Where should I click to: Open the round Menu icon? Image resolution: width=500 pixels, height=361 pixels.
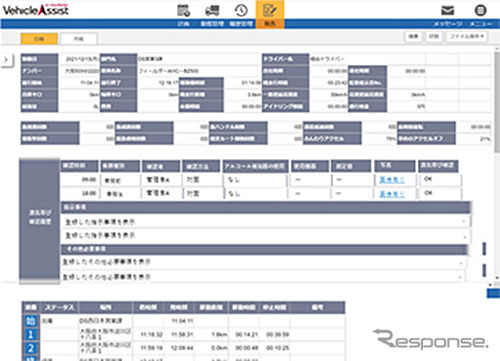tap(480, 10)
